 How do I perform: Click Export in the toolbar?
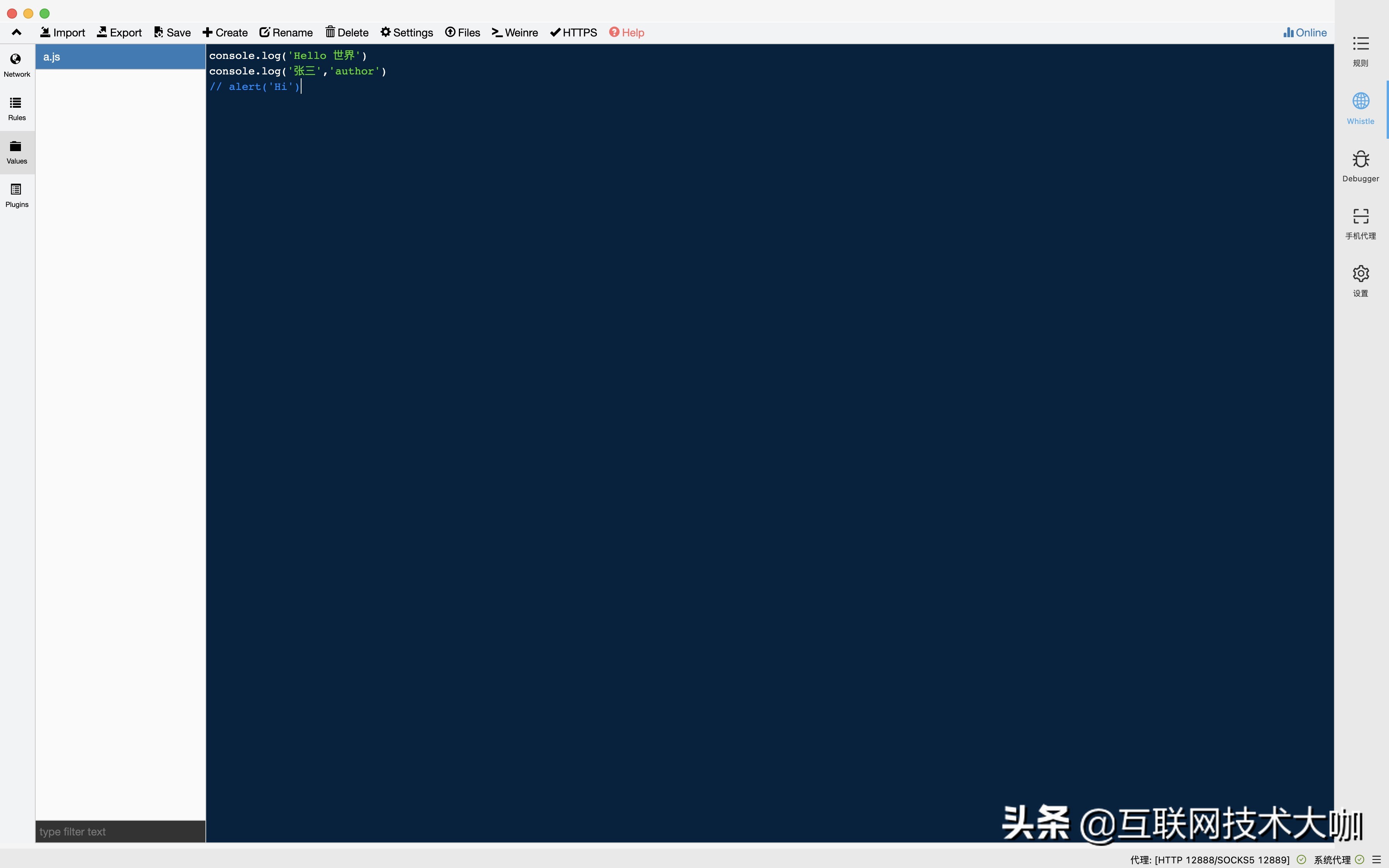coord(119,32)
